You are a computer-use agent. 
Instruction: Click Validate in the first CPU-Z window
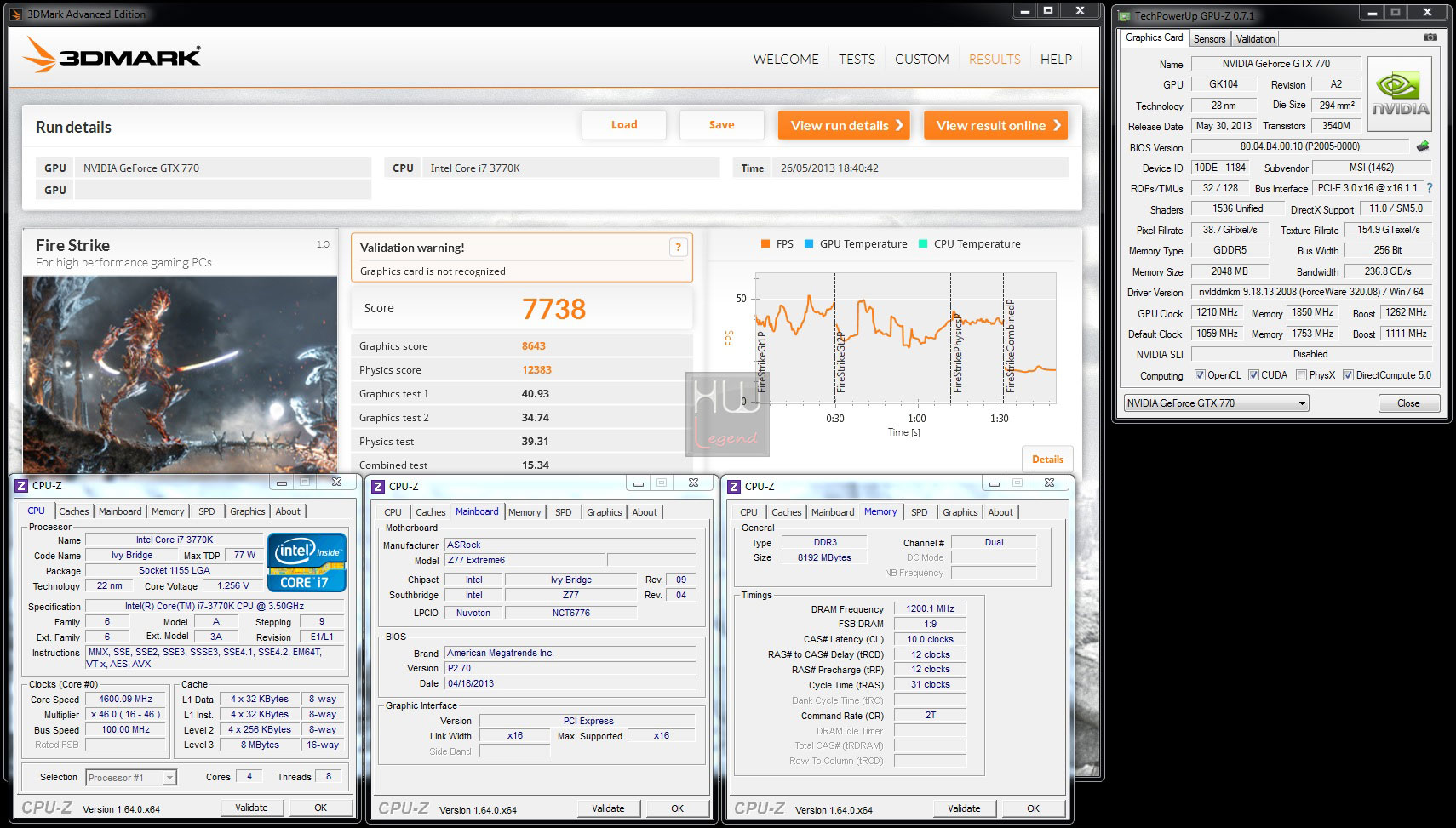(x=251, y=808)
